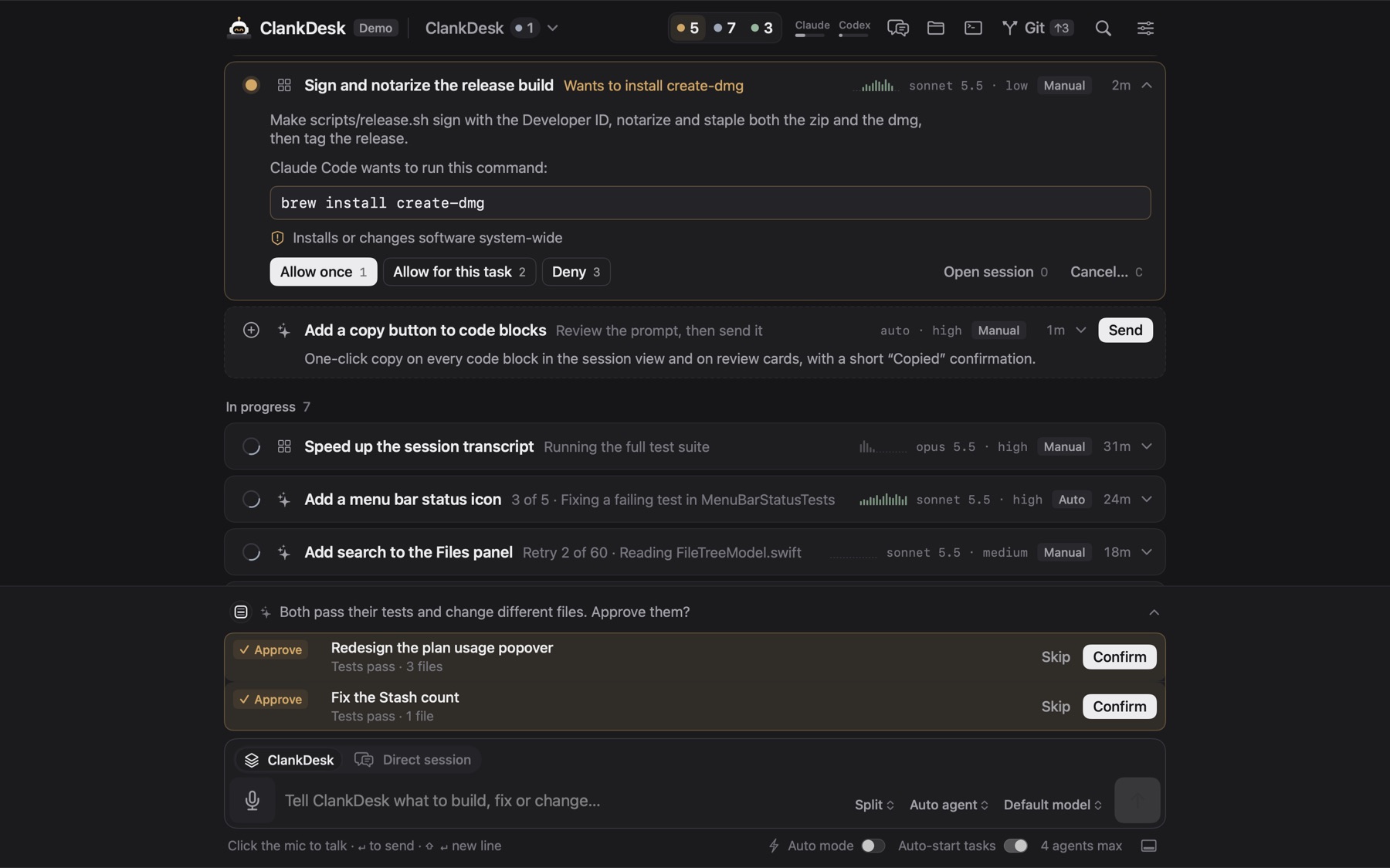
Task: Open the sliders settings icon
Action: click(1145, 28)
